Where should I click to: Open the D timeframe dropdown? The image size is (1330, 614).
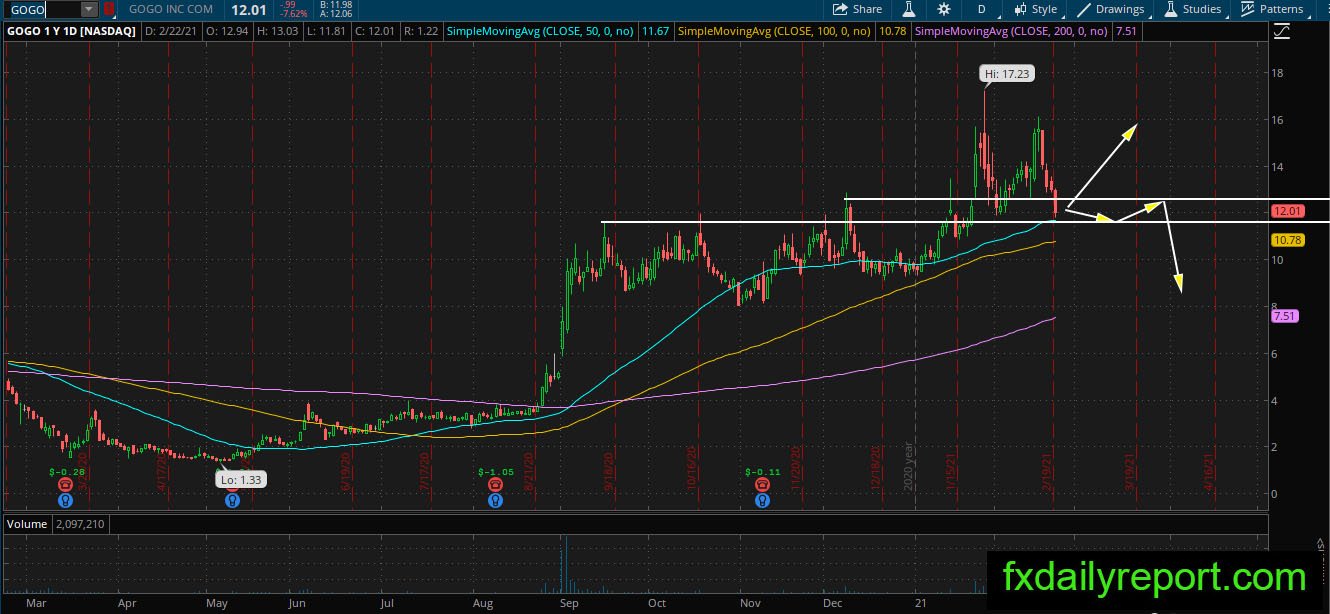coord(982,9)
